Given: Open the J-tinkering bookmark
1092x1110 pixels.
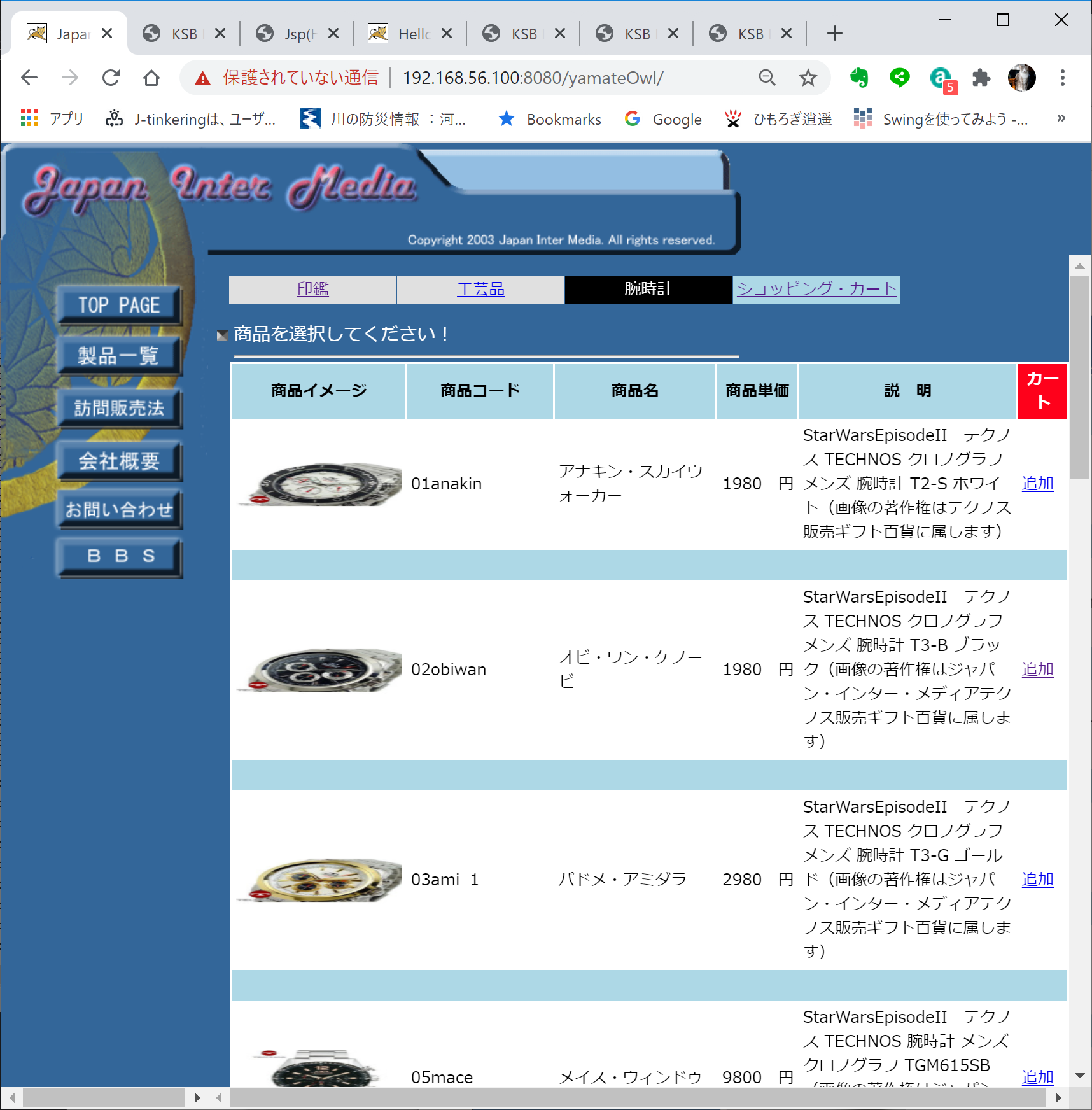Looking at the screenshot, I should [x=191, y=118].
